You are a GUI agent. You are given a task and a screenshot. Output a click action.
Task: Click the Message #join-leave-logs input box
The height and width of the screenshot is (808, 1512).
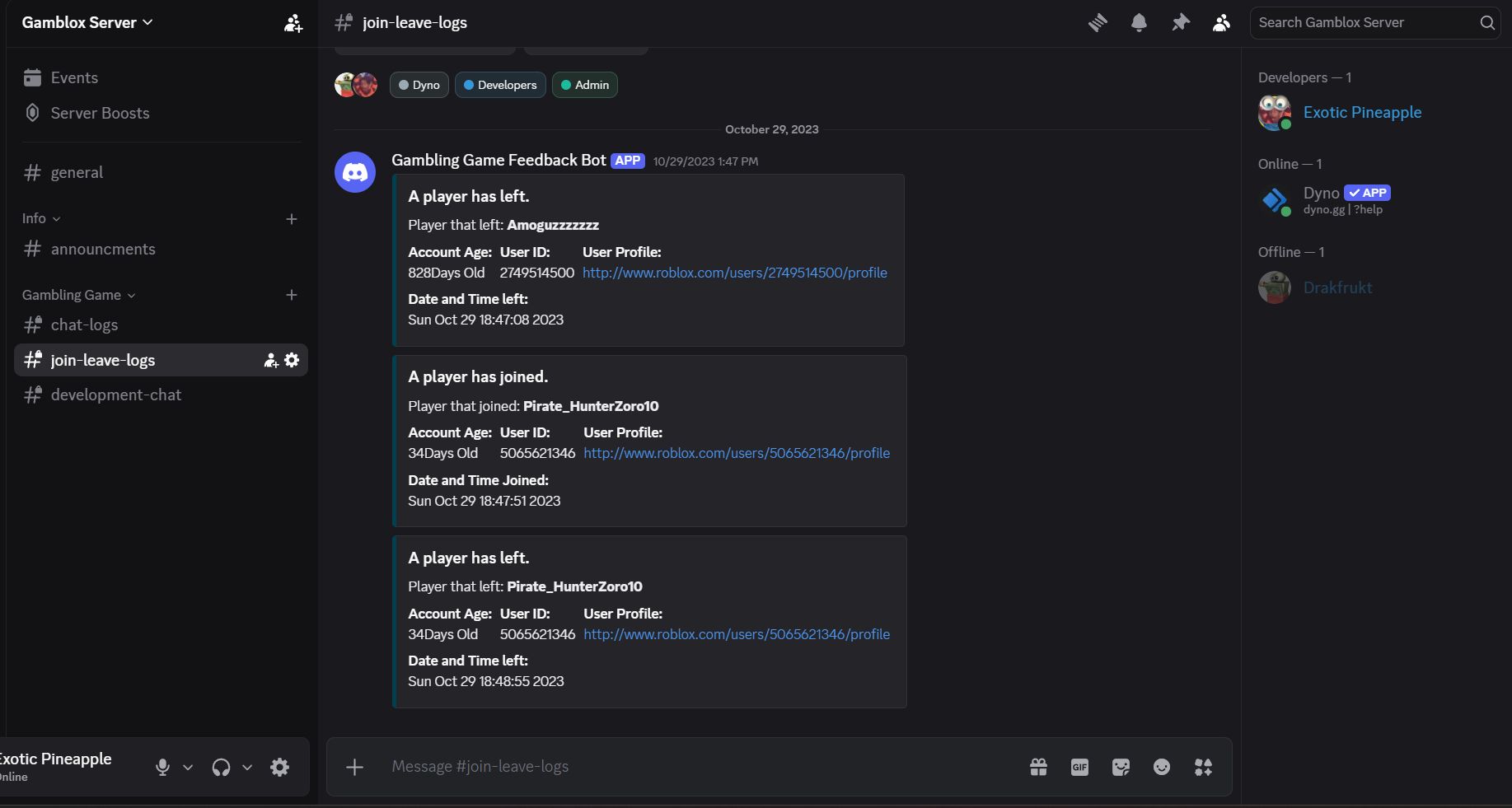pyautogui.click(x=700, y=767)
